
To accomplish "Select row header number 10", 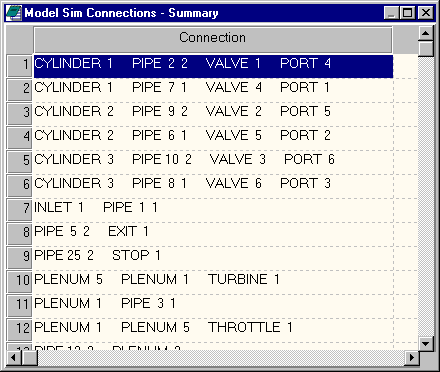I will tap(19, 281).
